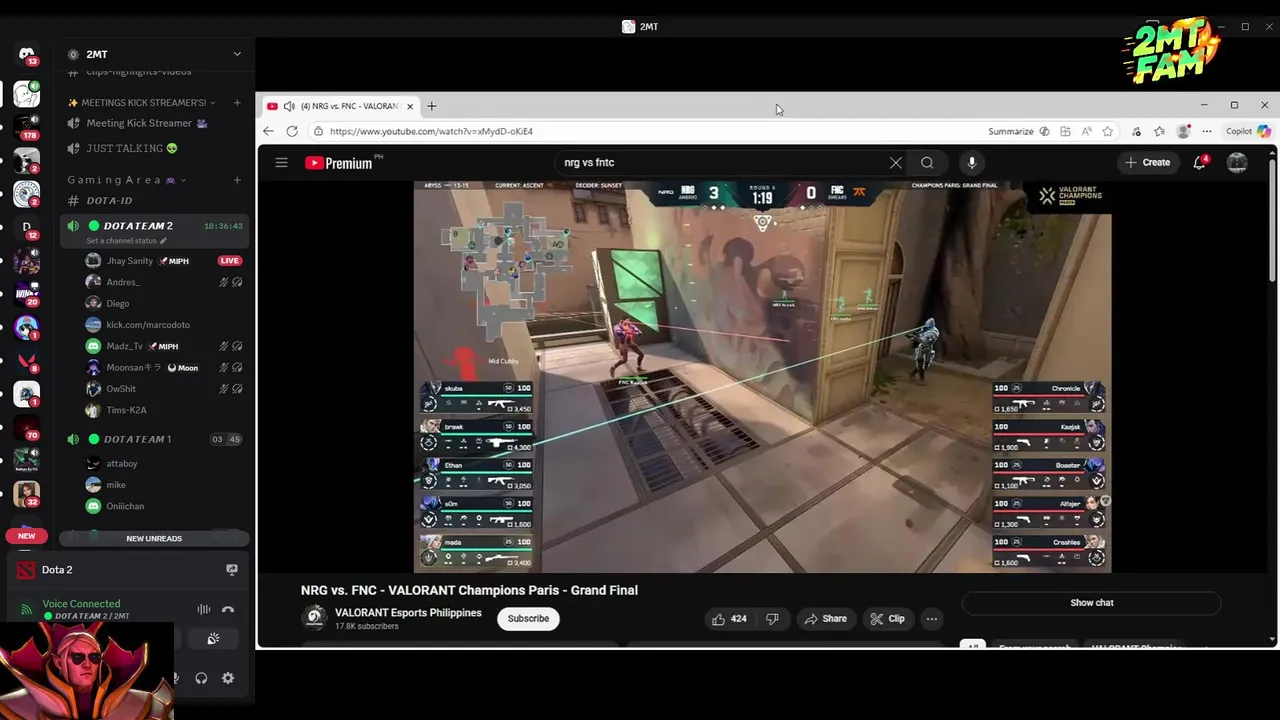Add channel to MEETINGS KICK STREAMER'S category

tap(237, 102)
